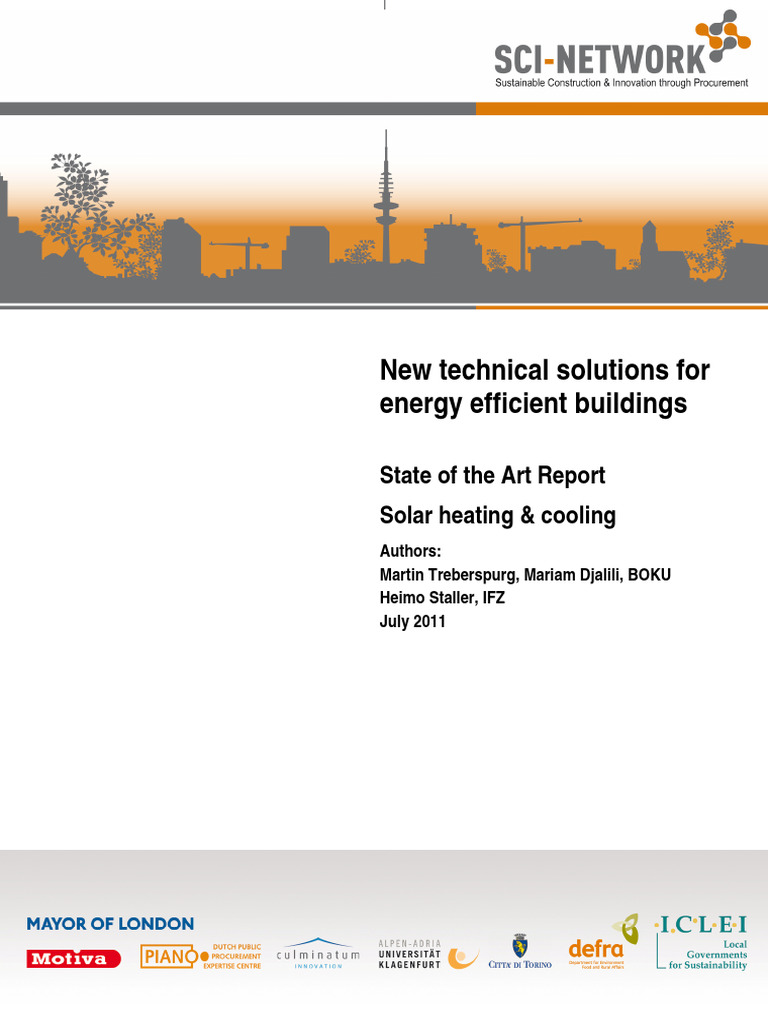Click the Motiva logo
The height and width of the screenshot is (1024, 768).
tap(74, 959)
